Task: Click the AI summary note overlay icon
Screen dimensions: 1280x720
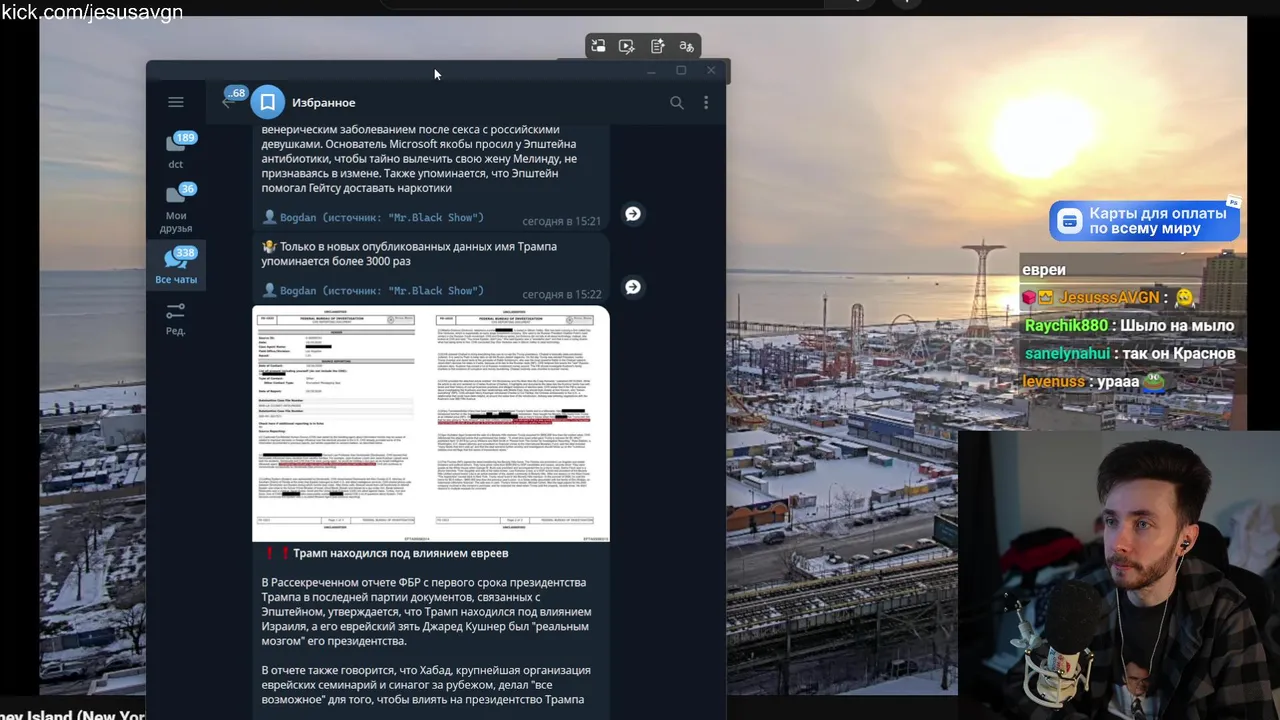Action: [x=657, y=46]
